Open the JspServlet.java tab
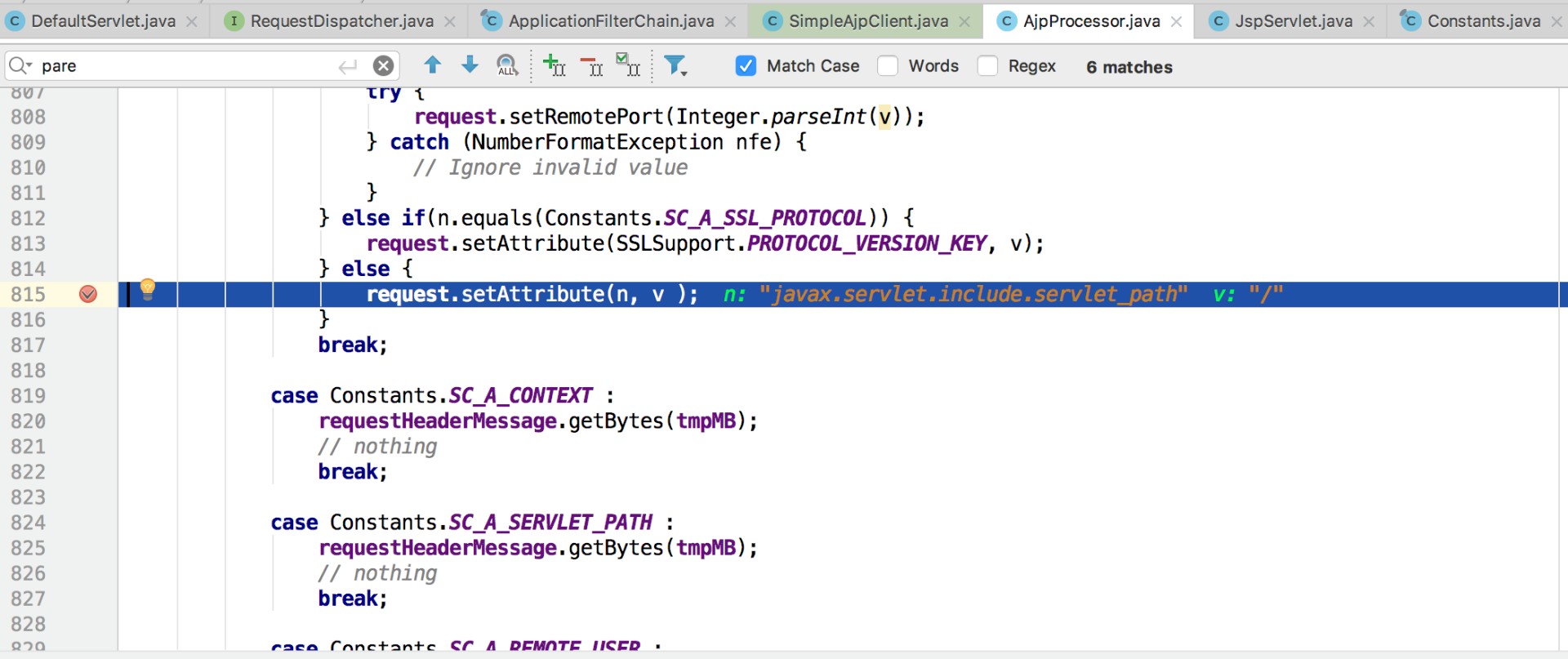1568x659 pixels. pyautogui.click(x=1293, y=21)
